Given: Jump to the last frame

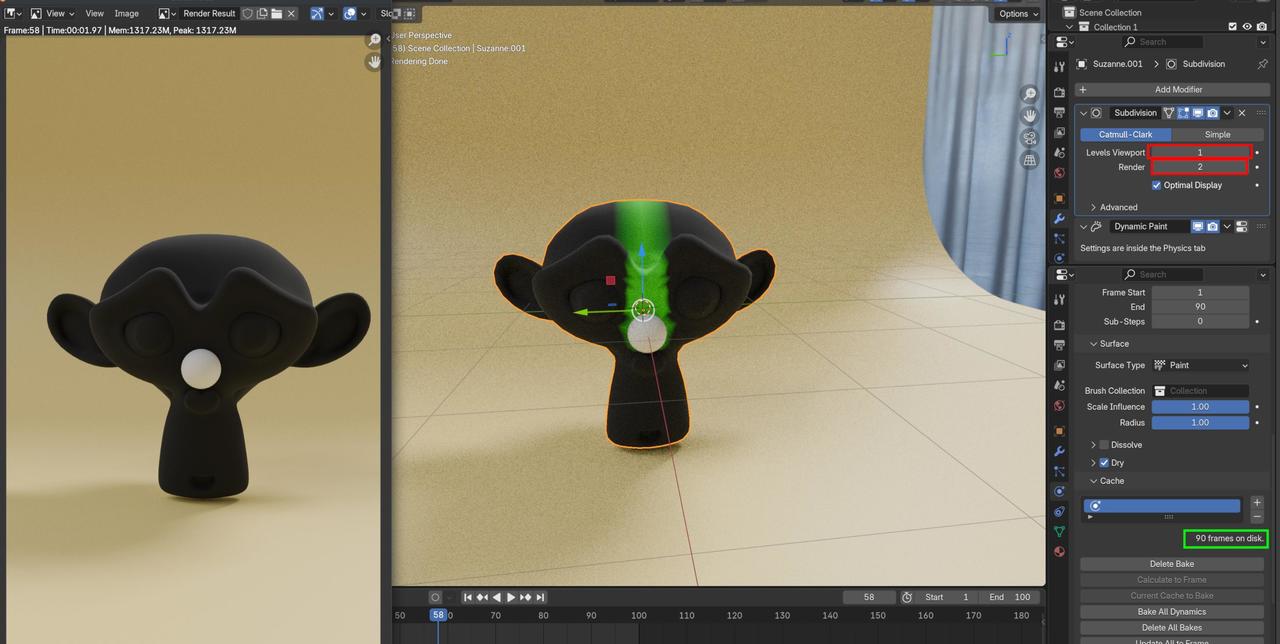Looking at the screenshot, I should (x=540, y=597).
